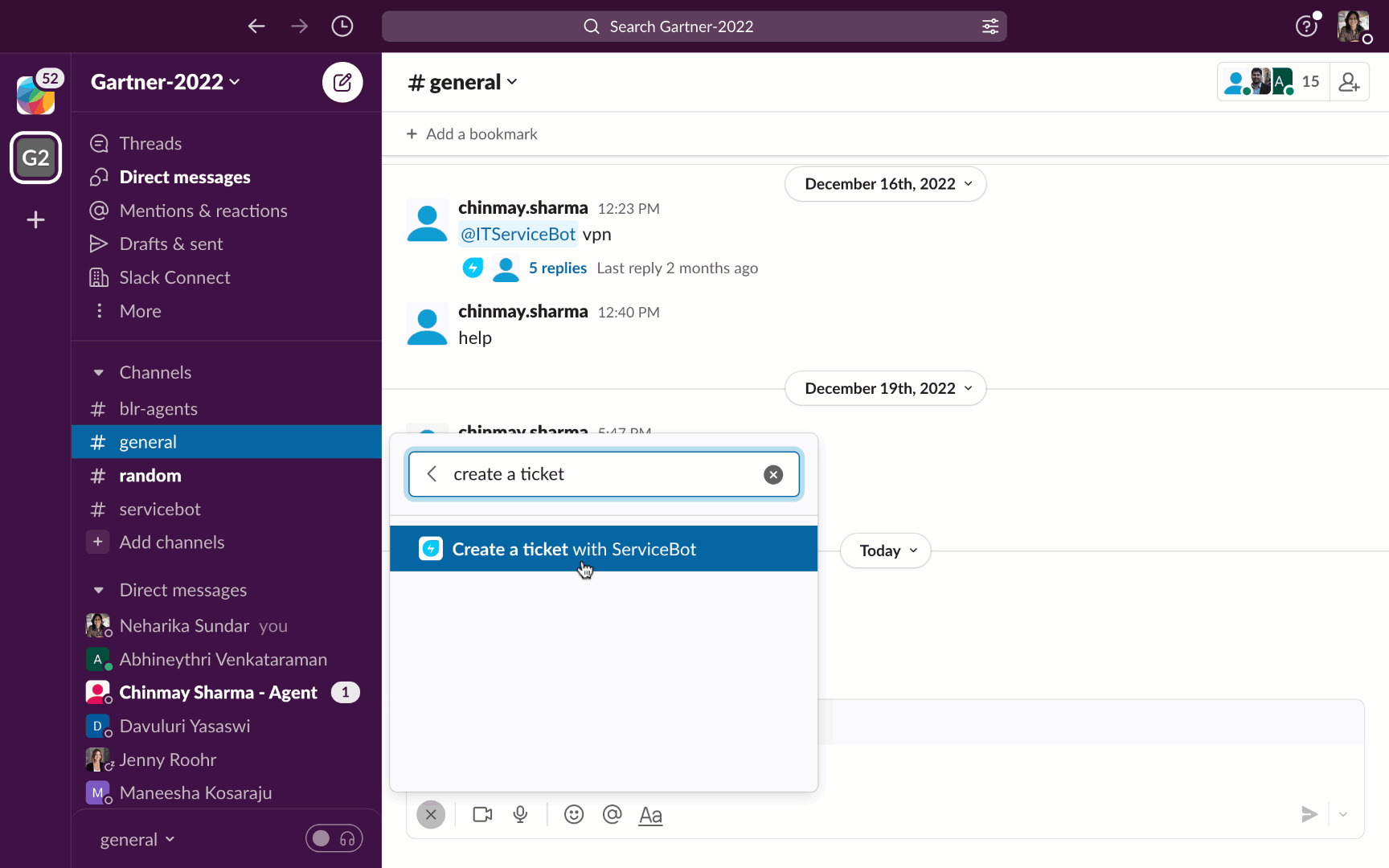The image size is (1389, 868).
Task: Focus the Search Gartner-2022 bar
Action: [694, 27]
